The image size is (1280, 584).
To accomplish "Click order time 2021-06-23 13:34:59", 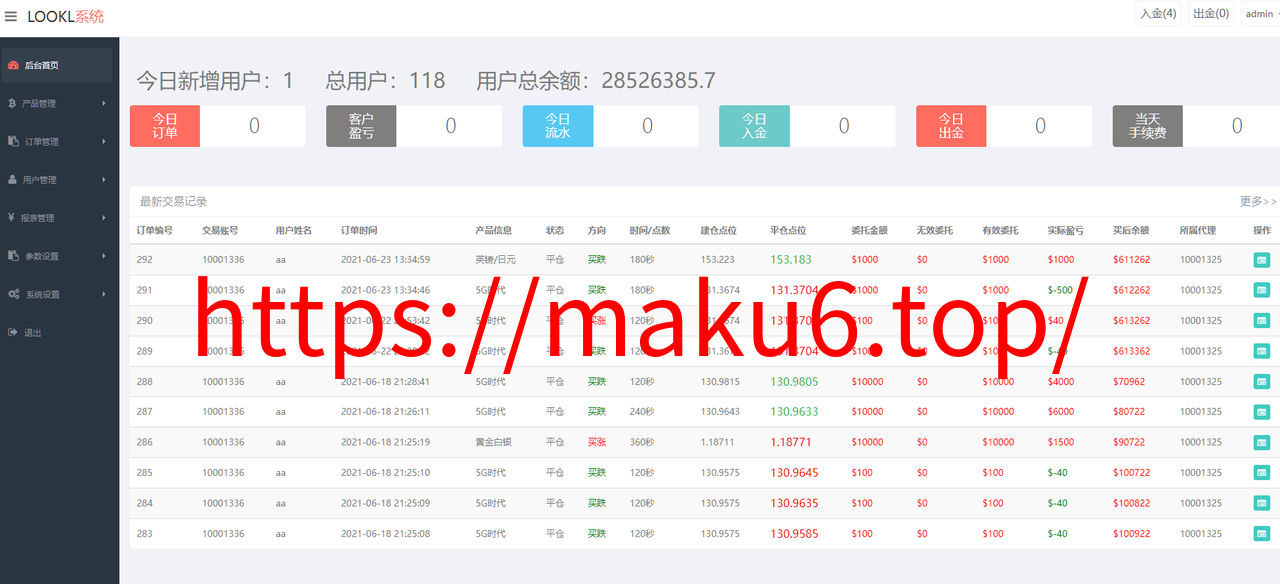I will pyautogui.click(x=385, y=260).
